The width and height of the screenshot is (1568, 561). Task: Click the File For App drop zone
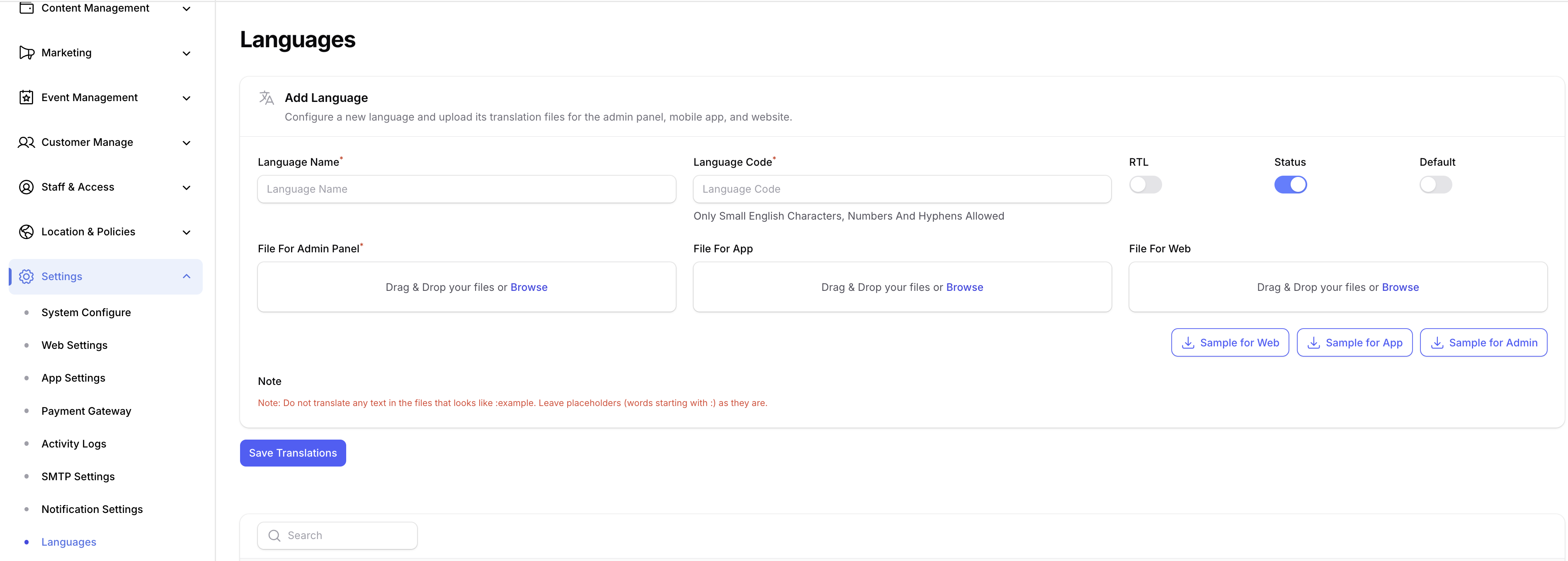tap(902, 287)
